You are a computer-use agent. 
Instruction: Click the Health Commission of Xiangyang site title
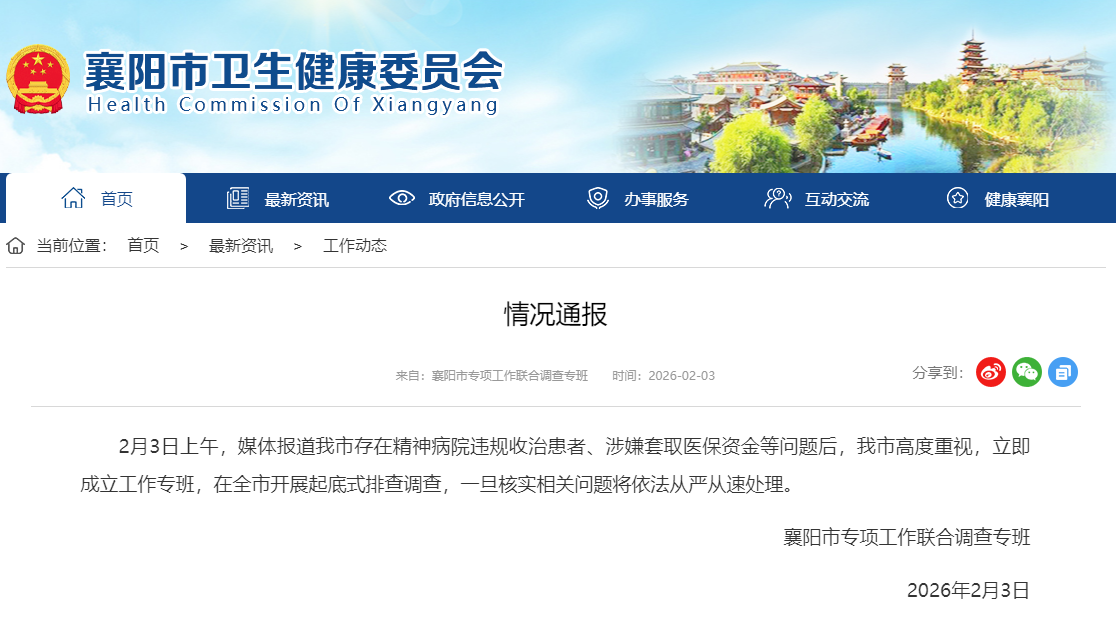293,82
